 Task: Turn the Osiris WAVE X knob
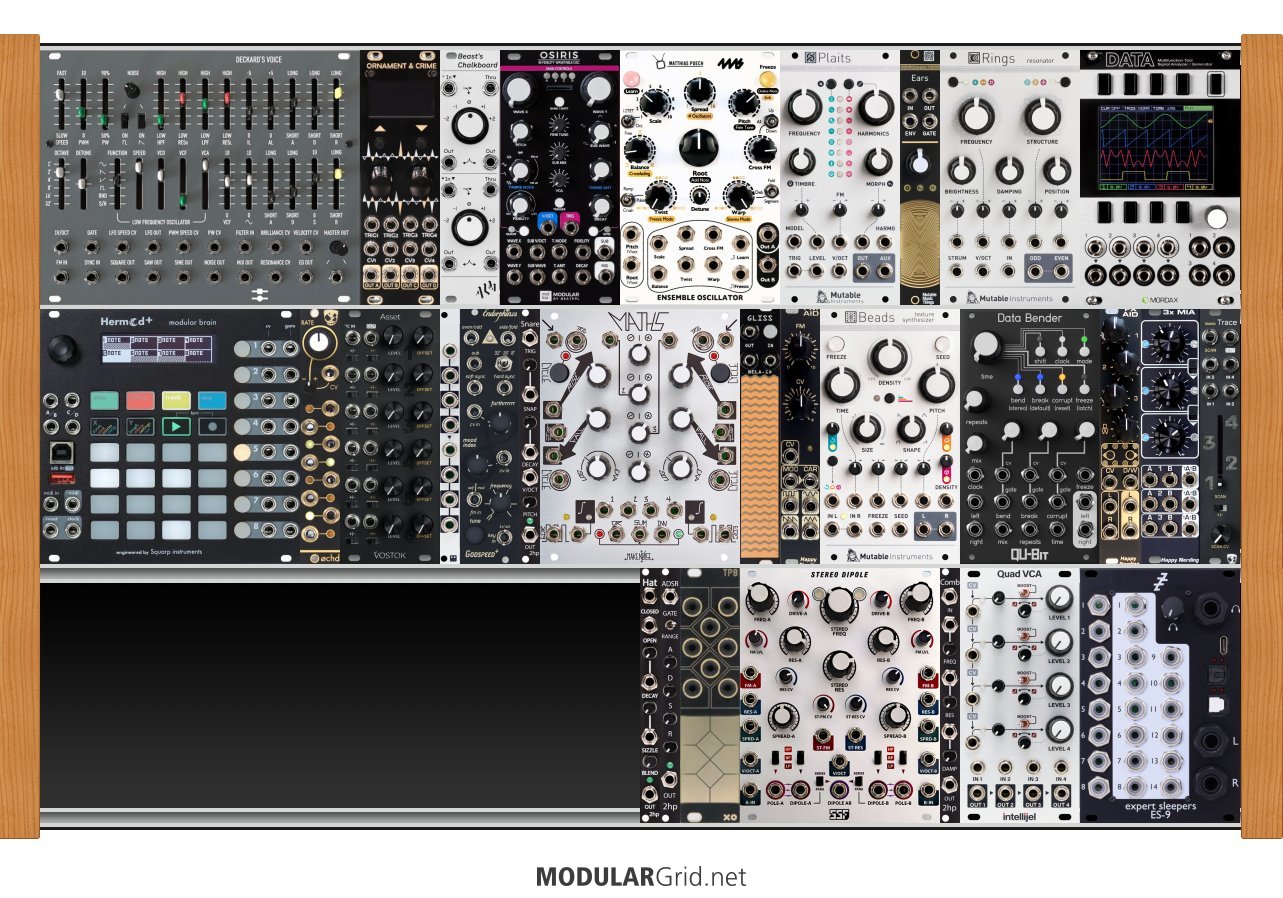tap(518, 93)
